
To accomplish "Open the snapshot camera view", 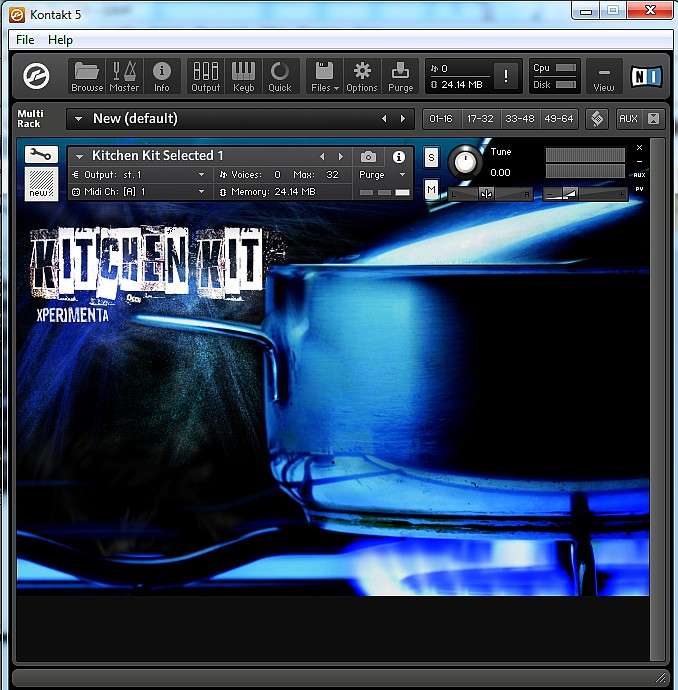I will tap(368, 157).
